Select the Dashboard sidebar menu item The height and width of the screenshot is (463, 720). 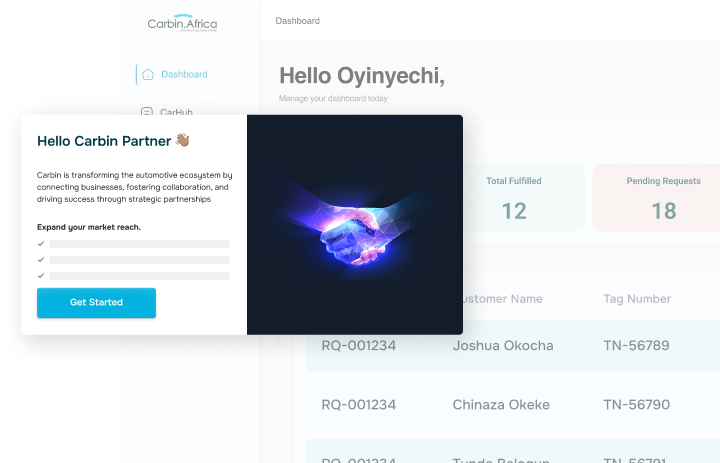[172, 74]
